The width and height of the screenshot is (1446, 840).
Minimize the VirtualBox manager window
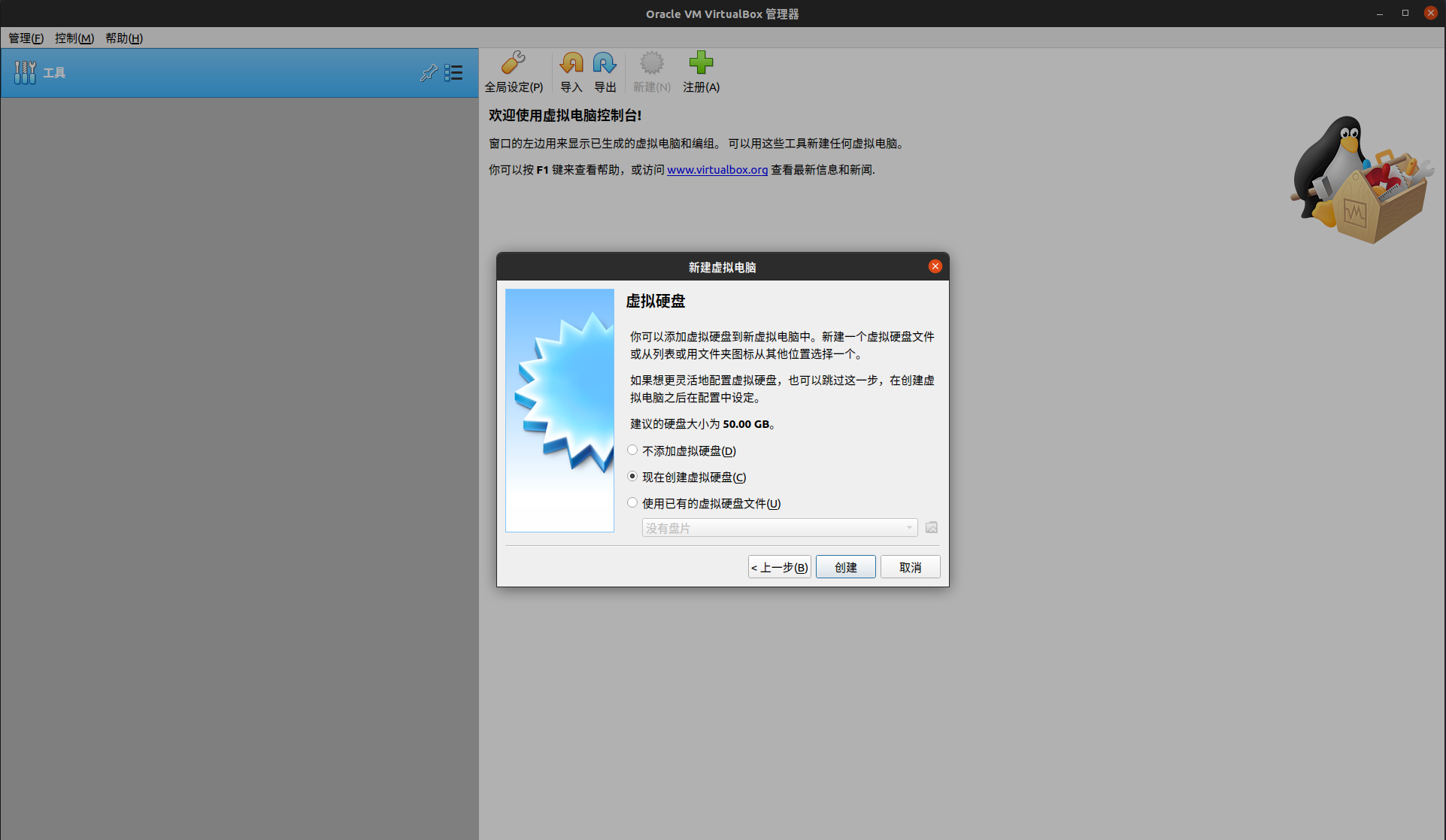[x=1380, y=14]
